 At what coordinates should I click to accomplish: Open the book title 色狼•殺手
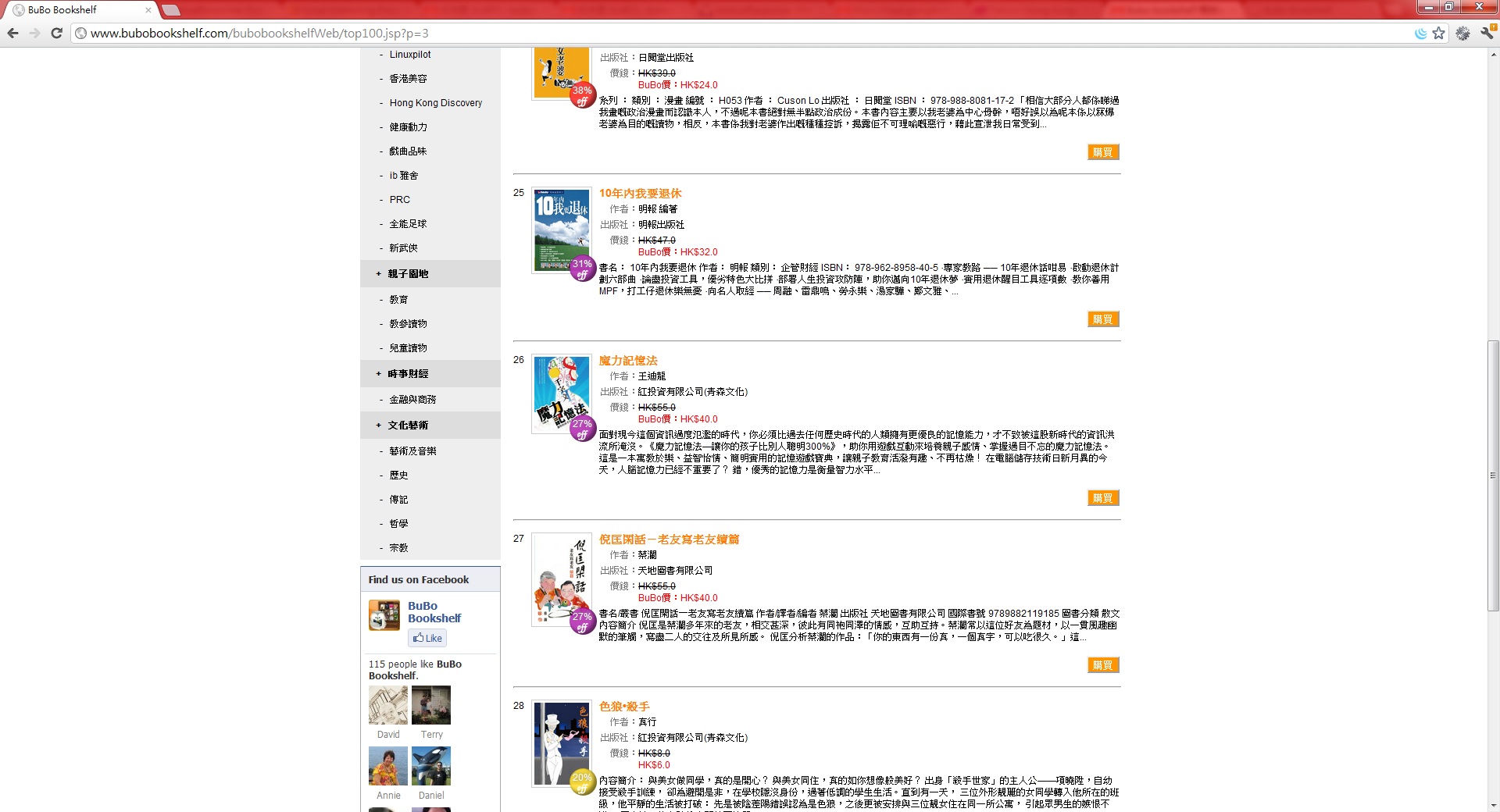point(624,707)
